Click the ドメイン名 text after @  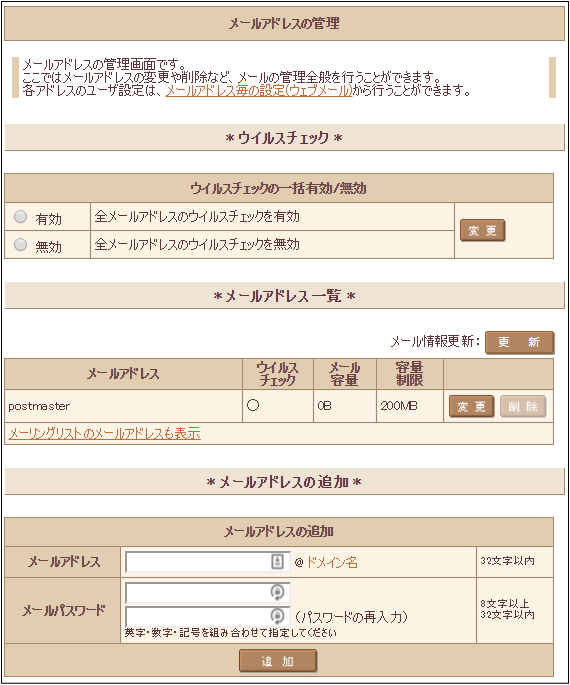tap(332, 562)
